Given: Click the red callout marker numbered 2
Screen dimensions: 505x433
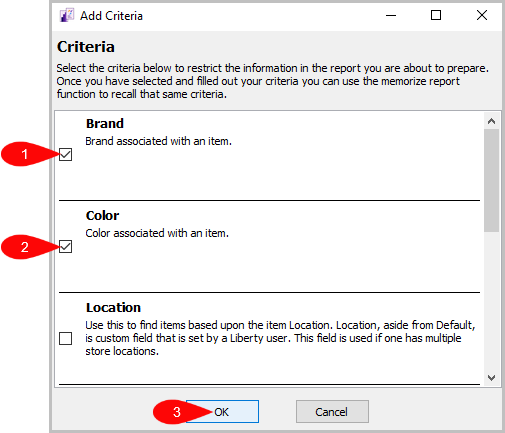Looking at the screenshot, I should tap(24, 247).
